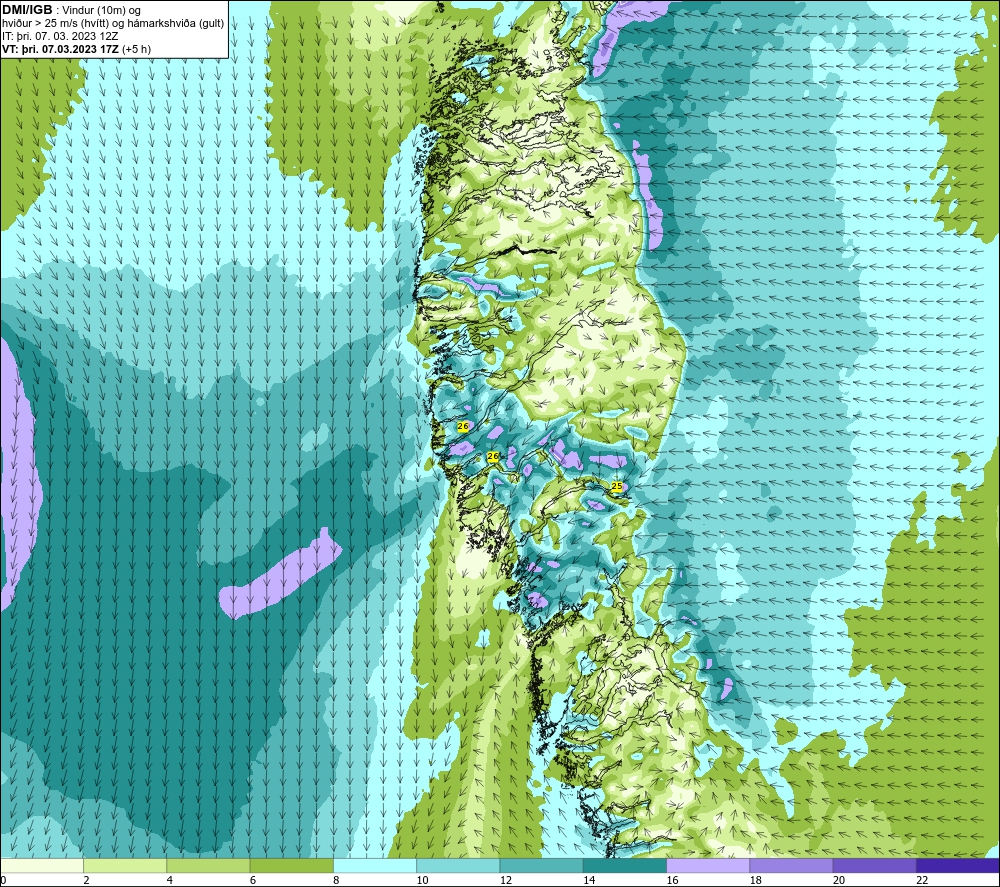This screenshot has width=1000, height=887.
Task: Click the 'VT: þri. 07.03.2023 17Z' line
Action: [x=60, y=49]
